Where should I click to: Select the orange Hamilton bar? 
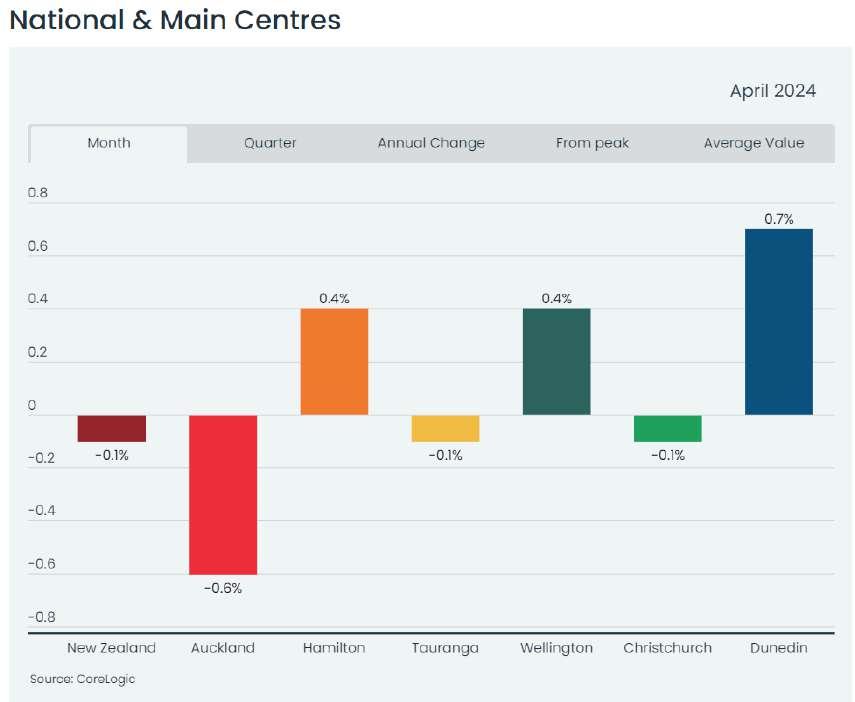(x=334, y=361)
